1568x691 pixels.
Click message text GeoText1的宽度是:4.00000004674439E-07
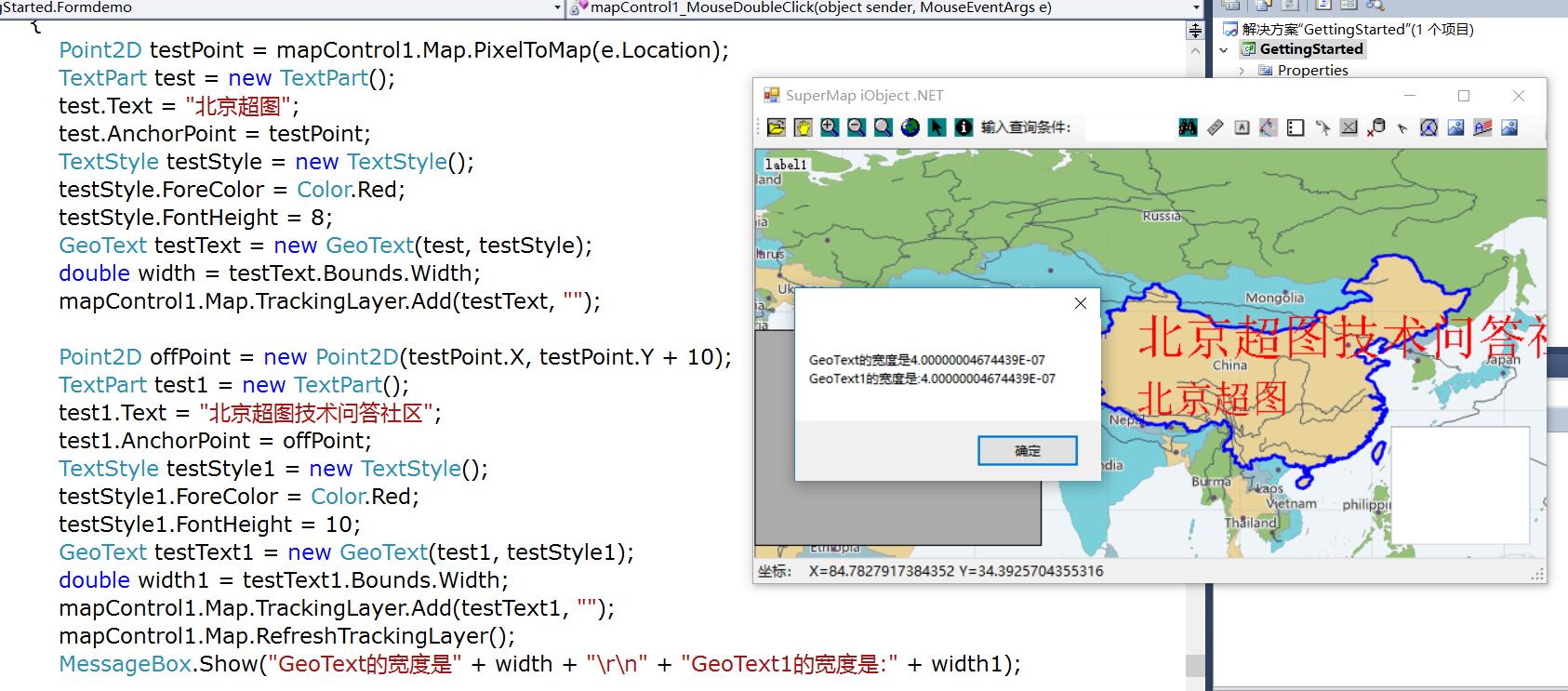(932, 379)
